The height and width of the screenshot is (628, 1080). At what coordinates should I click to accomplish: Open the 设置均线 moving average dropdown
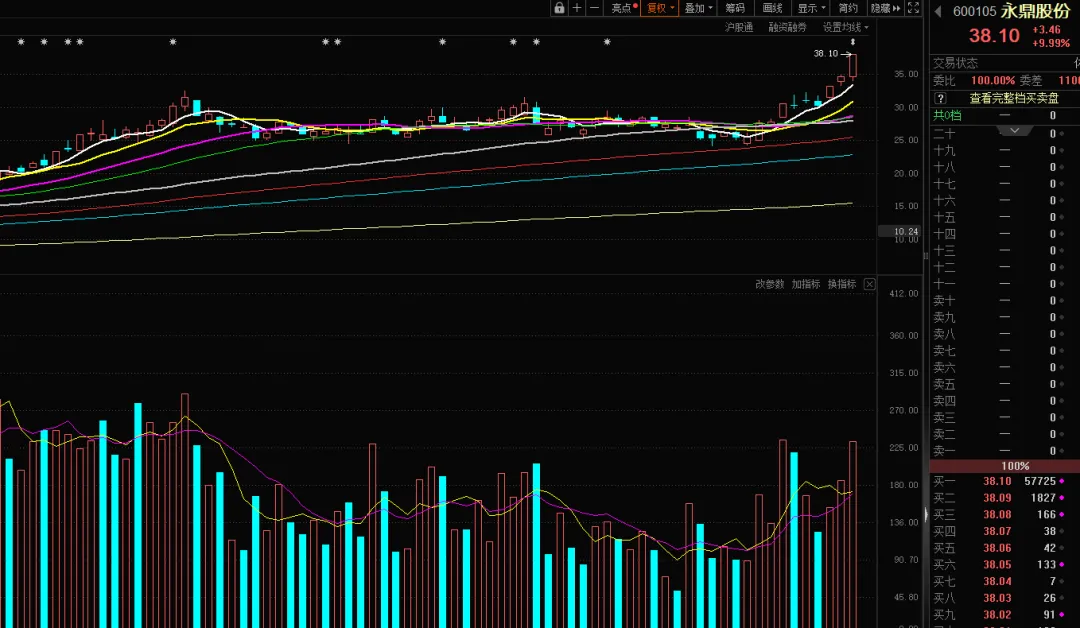click(x=845, y=28)
